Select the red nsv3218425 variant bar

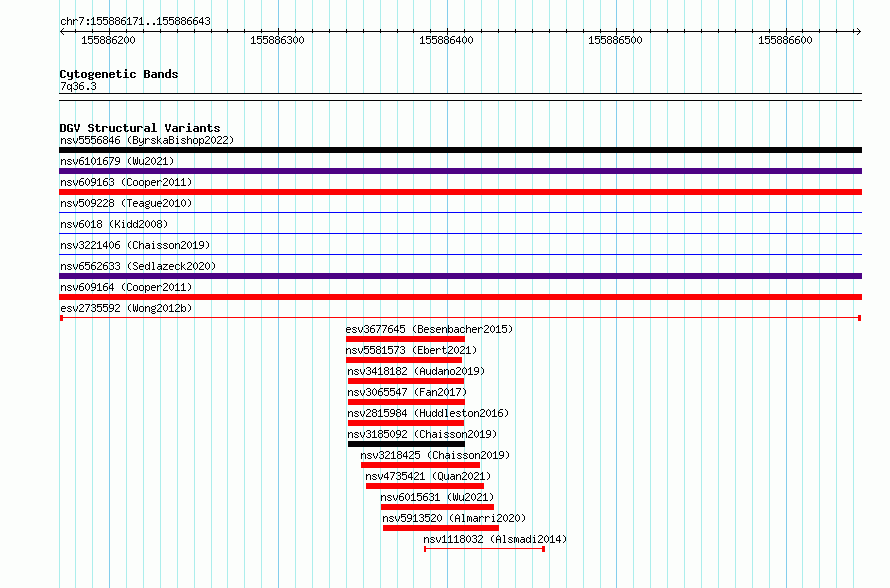[421, 465]
